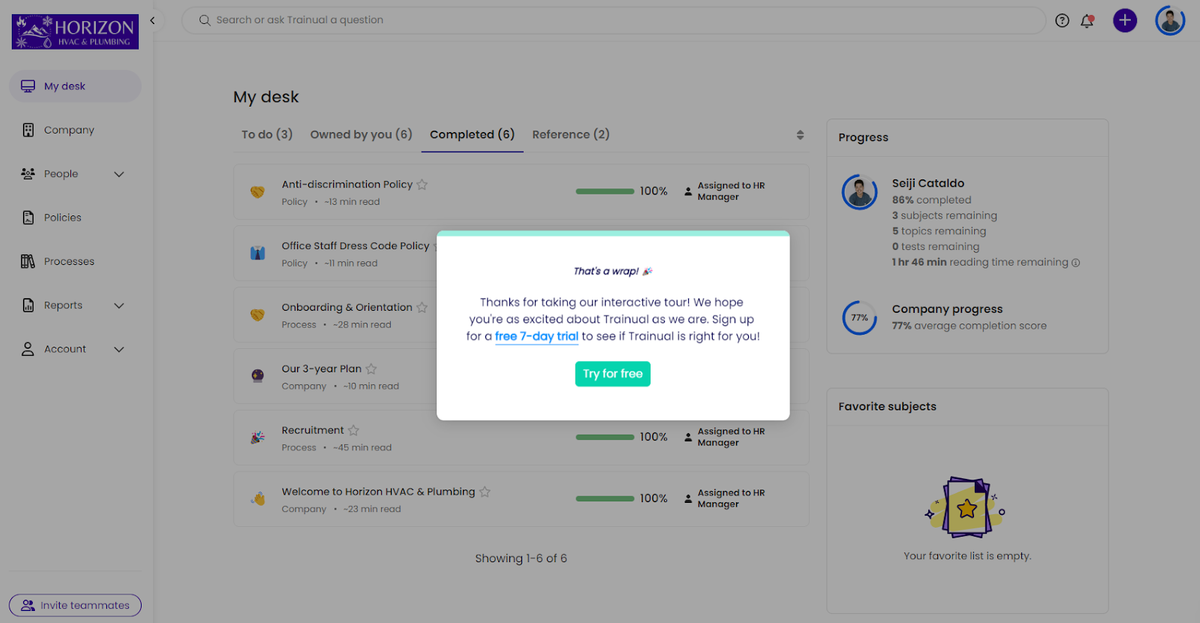Click Seiji Cataldo progress avatar ring
This screenshot has width=1200, height=623.
pos(859,191)
